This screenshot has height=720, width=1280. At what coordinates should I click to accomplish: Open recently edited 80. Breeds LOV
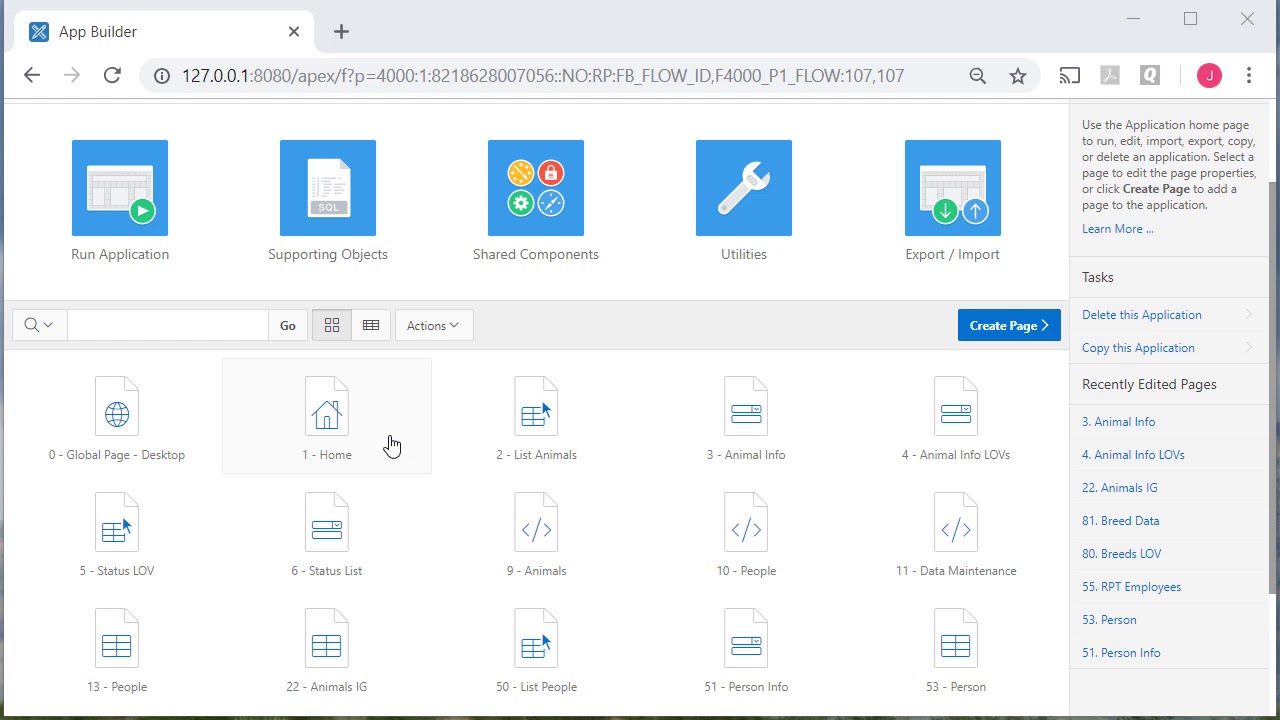pyautogui.click(x=1121, y=554)
